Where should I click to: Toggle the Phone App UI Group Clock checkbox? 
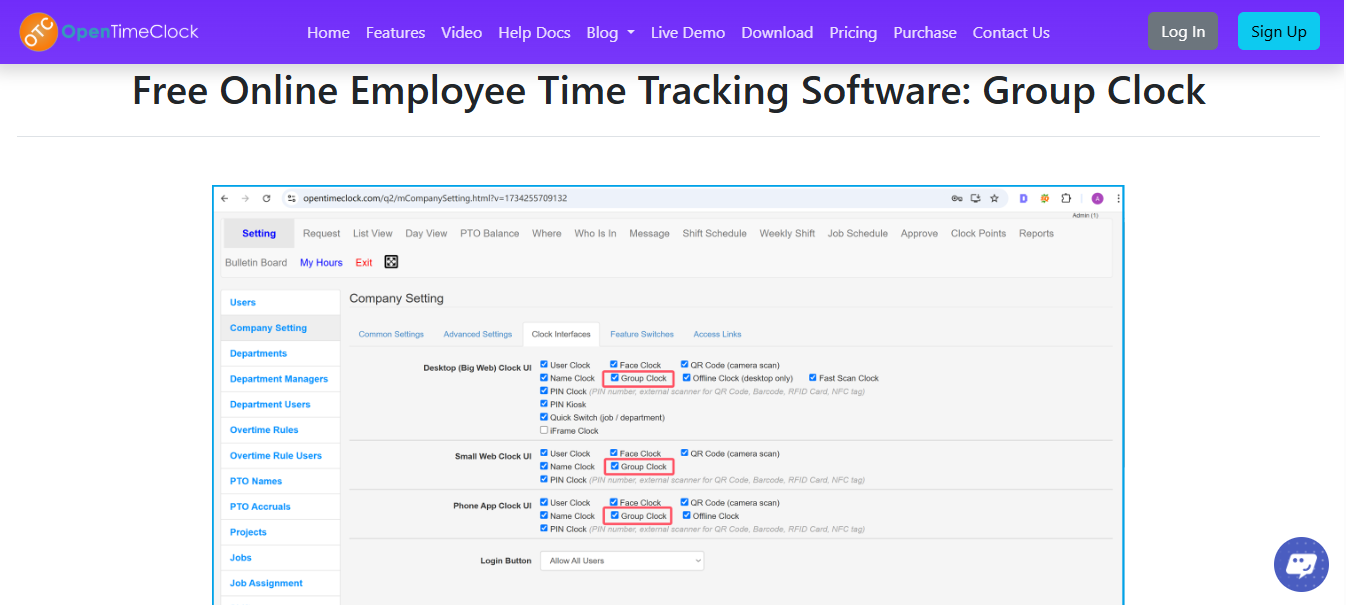[615, 516]
